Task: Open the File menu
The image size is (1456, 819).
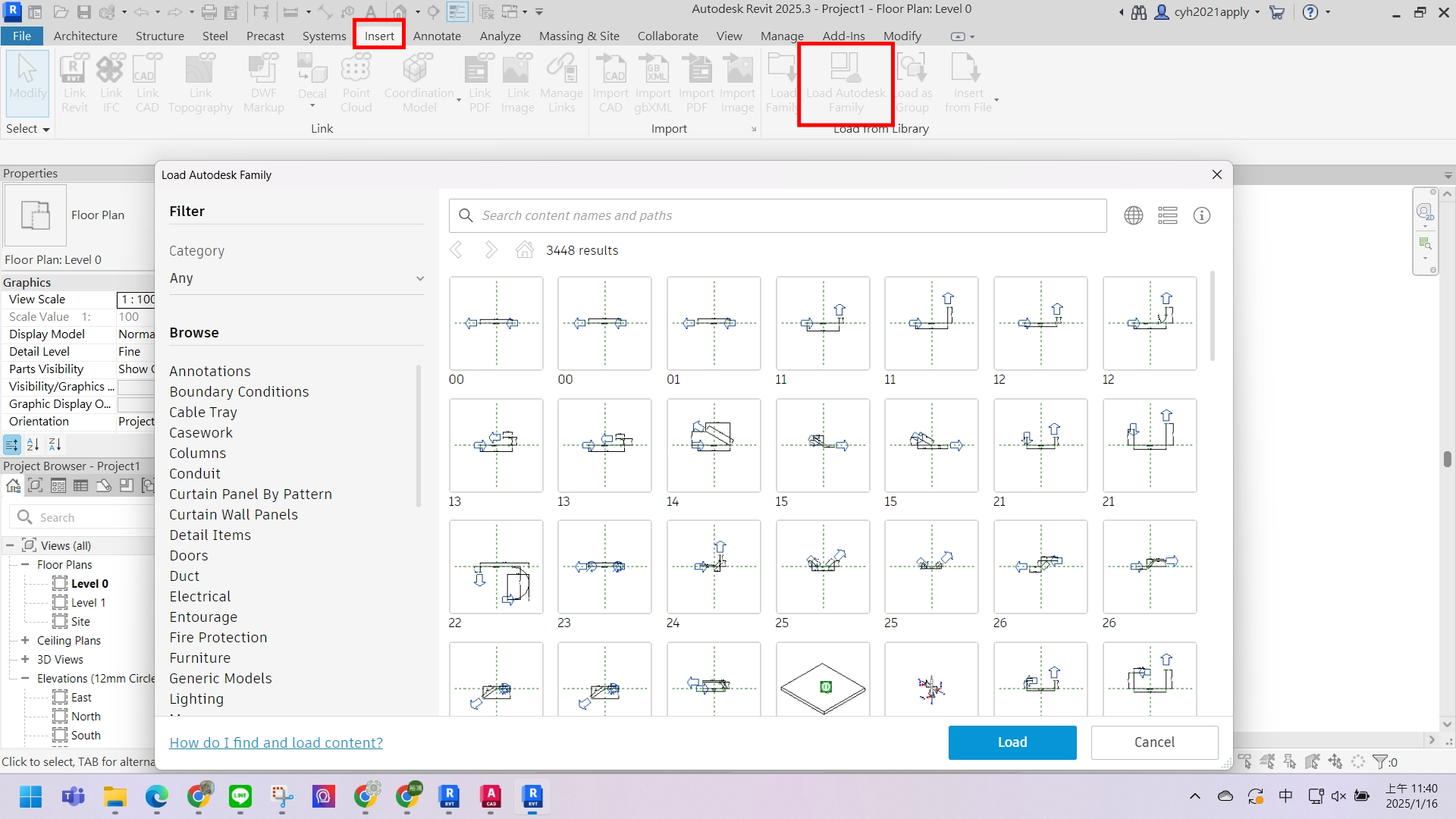Action: (22, 36)
